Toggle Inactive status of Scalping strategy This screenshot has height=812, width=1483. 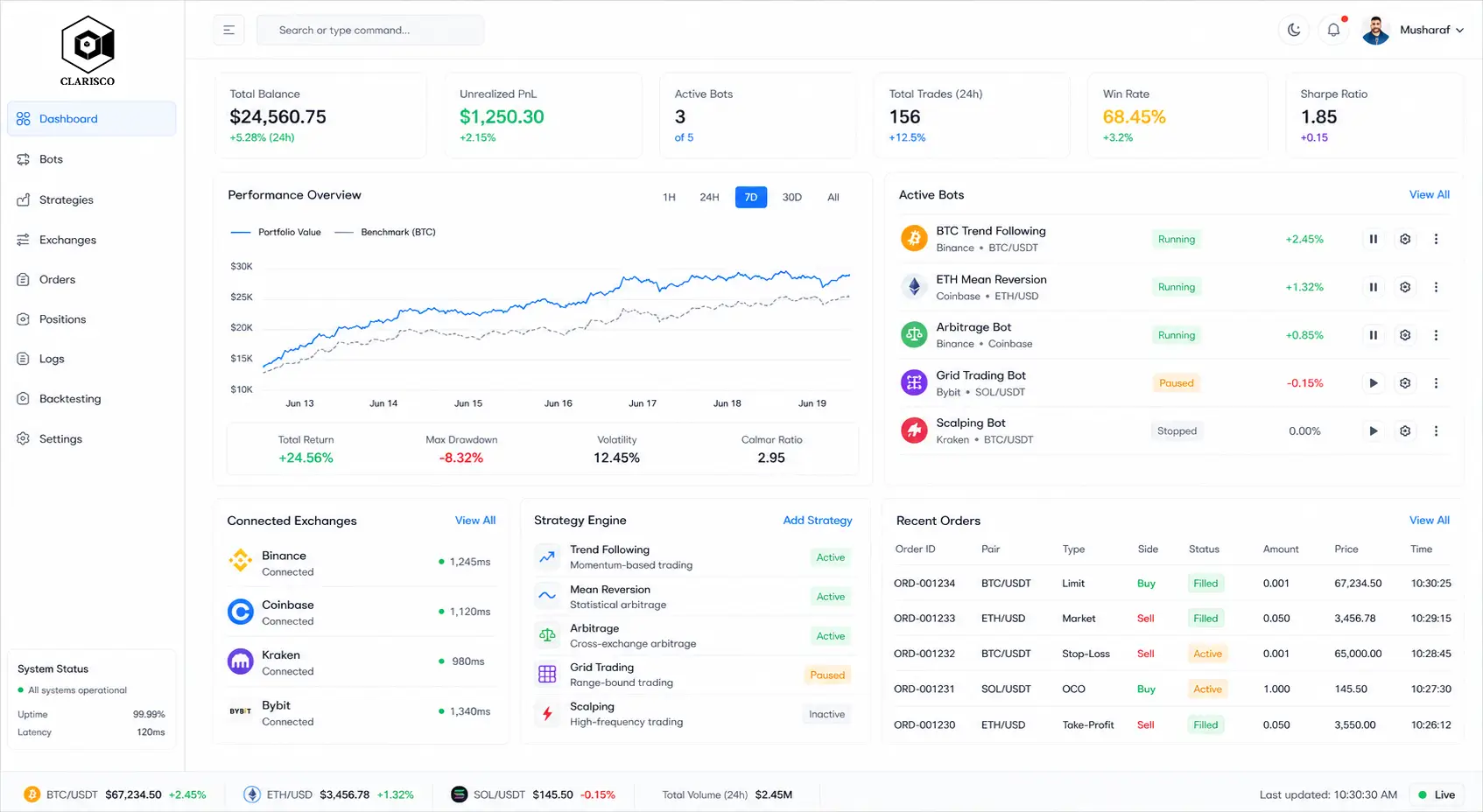[x=827, y=714]
